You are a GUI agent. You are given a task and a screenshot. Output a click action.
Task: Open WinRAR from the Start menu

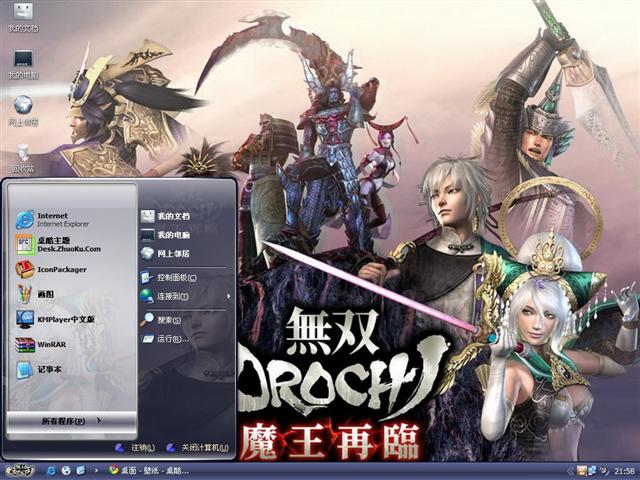[41, 344]
